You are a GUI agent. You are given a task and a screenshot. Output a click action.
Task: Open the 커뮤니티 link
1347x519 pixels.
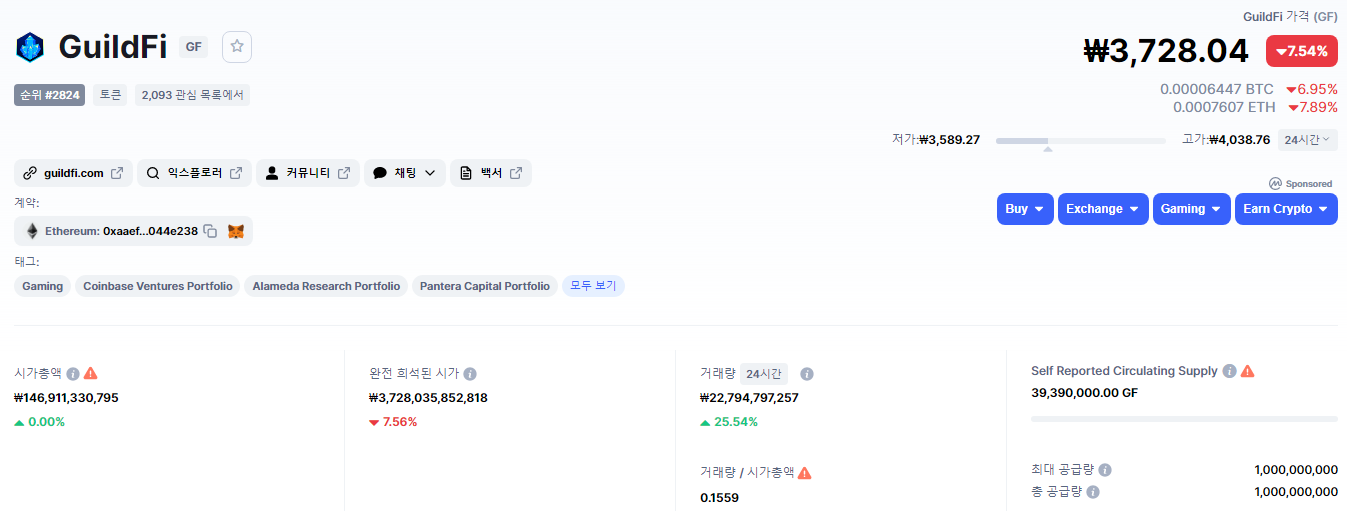pos(308,173)
